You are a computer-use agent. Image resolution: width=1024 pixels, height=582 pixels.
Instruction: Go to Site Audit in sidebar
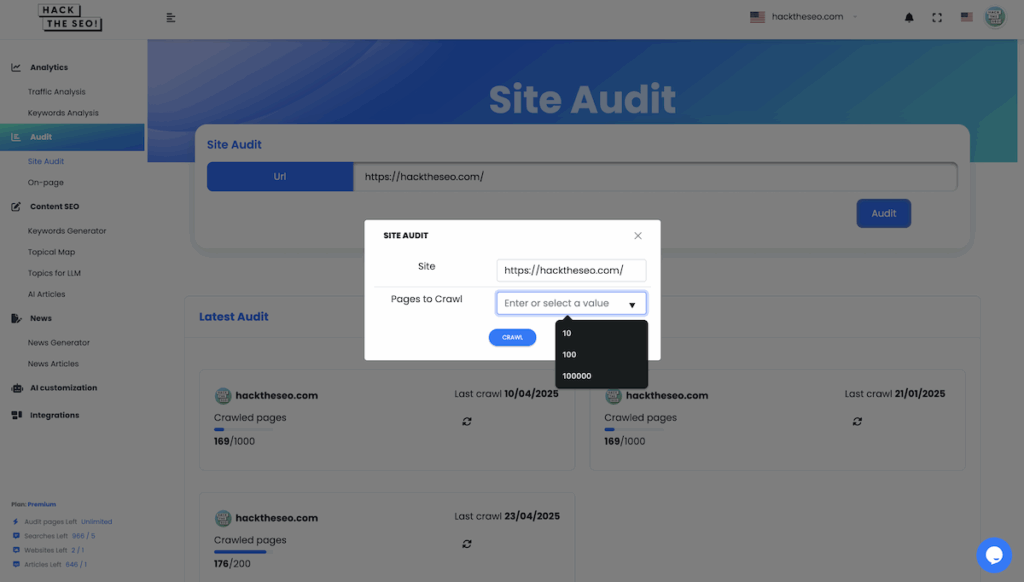click(x=46, y=161)
